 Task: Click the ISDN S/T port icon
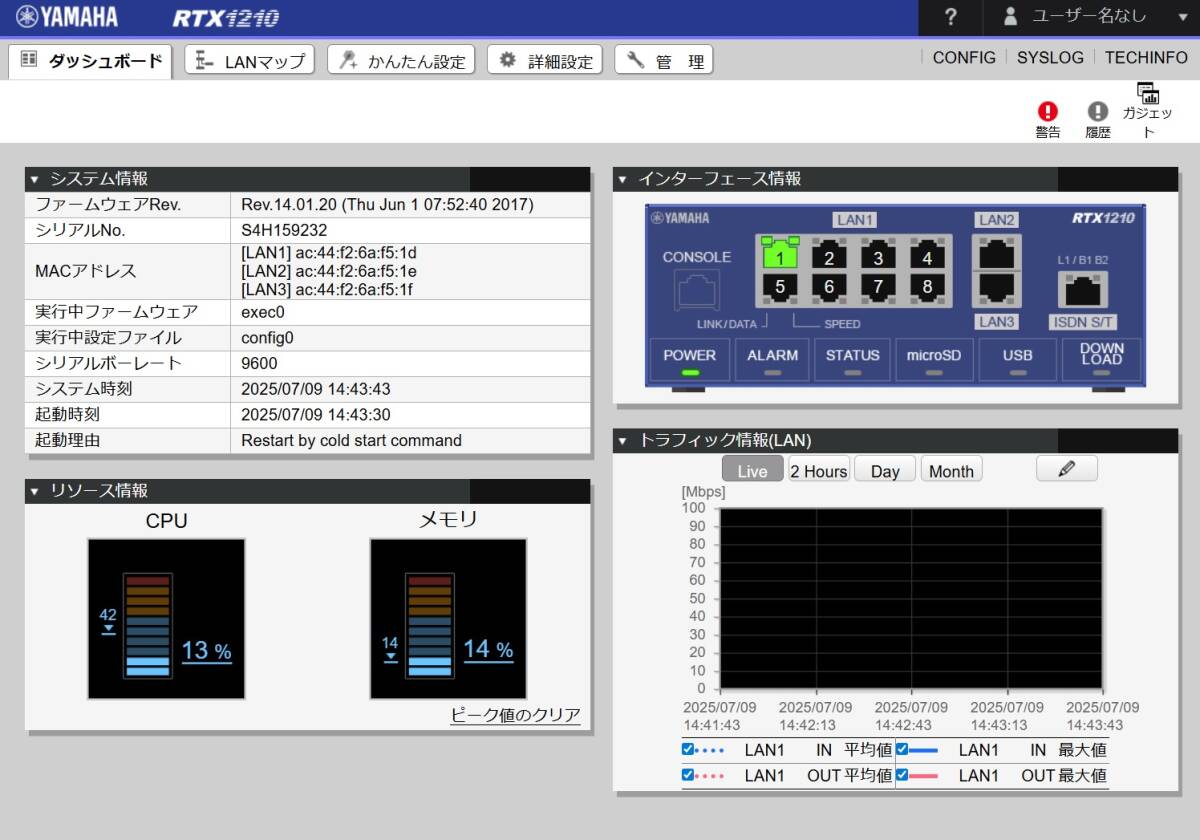(1083, 291)
